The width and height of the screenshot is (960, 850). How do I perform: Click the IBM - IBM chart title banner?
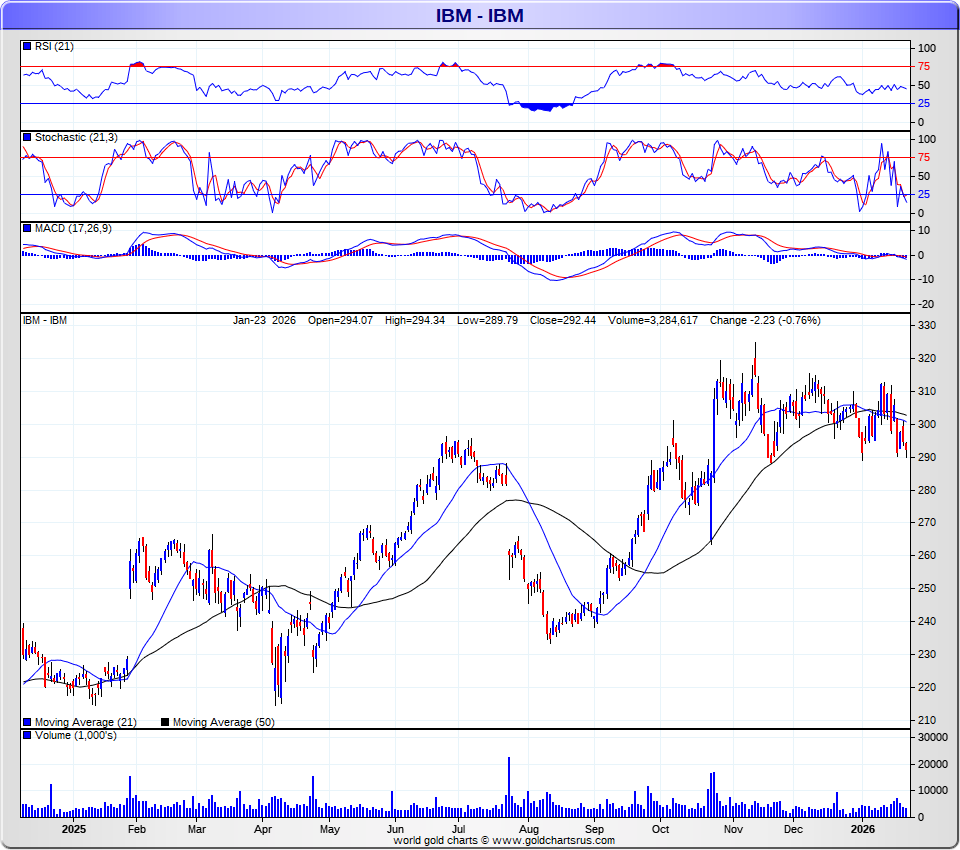480,15
